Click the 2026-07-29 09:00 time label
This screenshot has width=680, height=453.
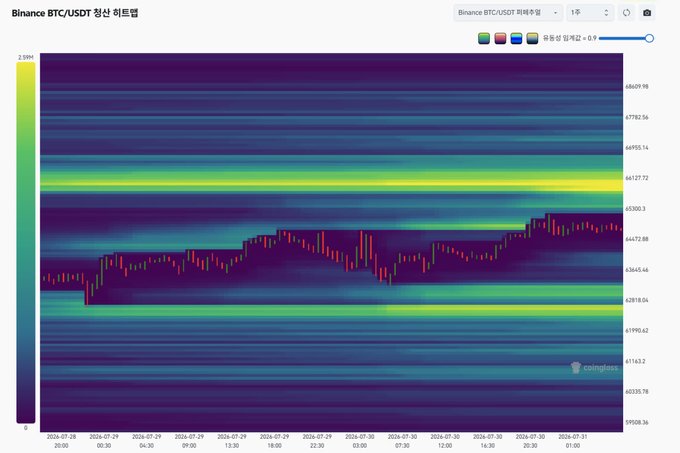click(189, 441)
